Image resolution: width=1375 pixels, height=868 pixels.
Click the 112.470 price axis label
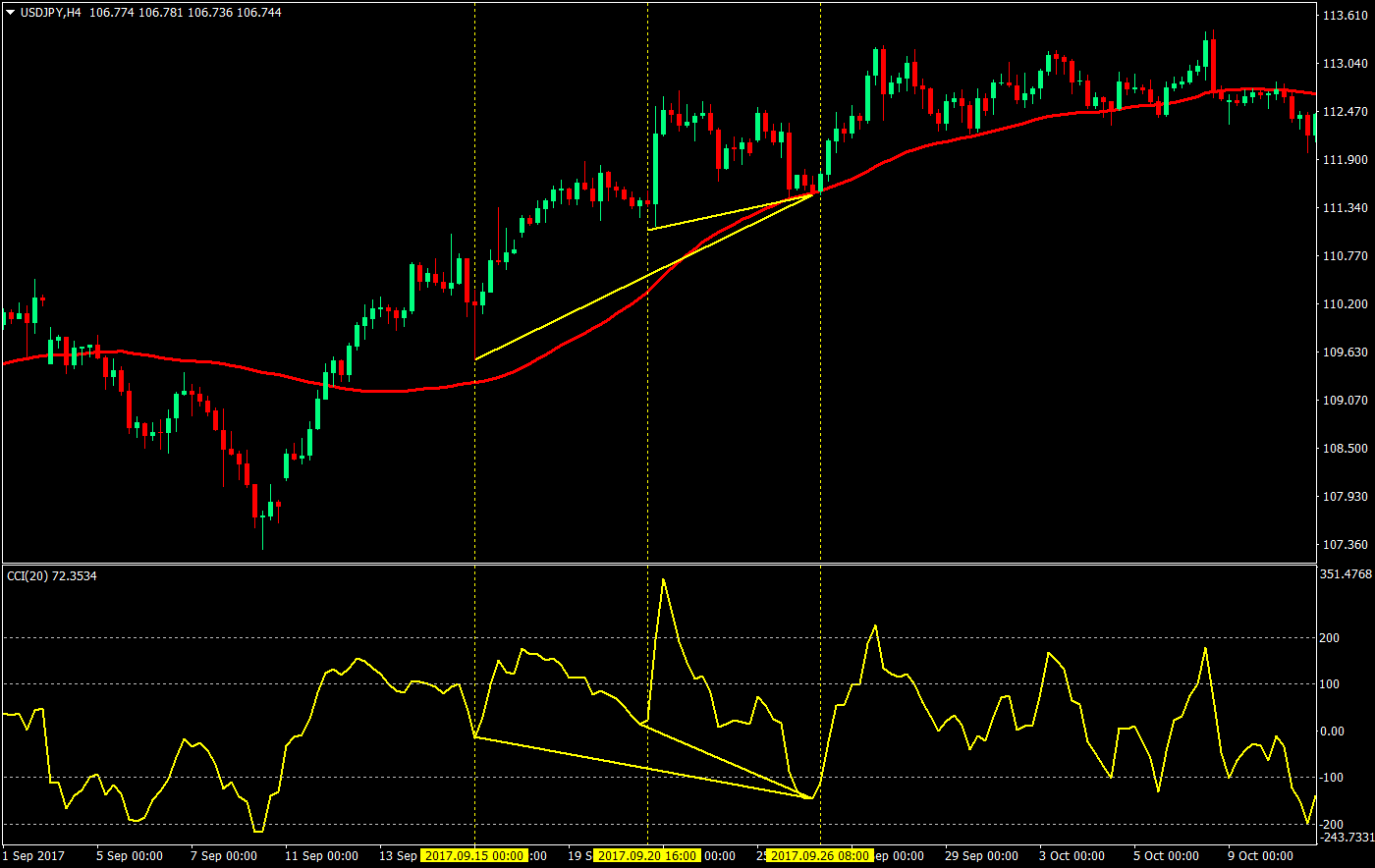1347,111
